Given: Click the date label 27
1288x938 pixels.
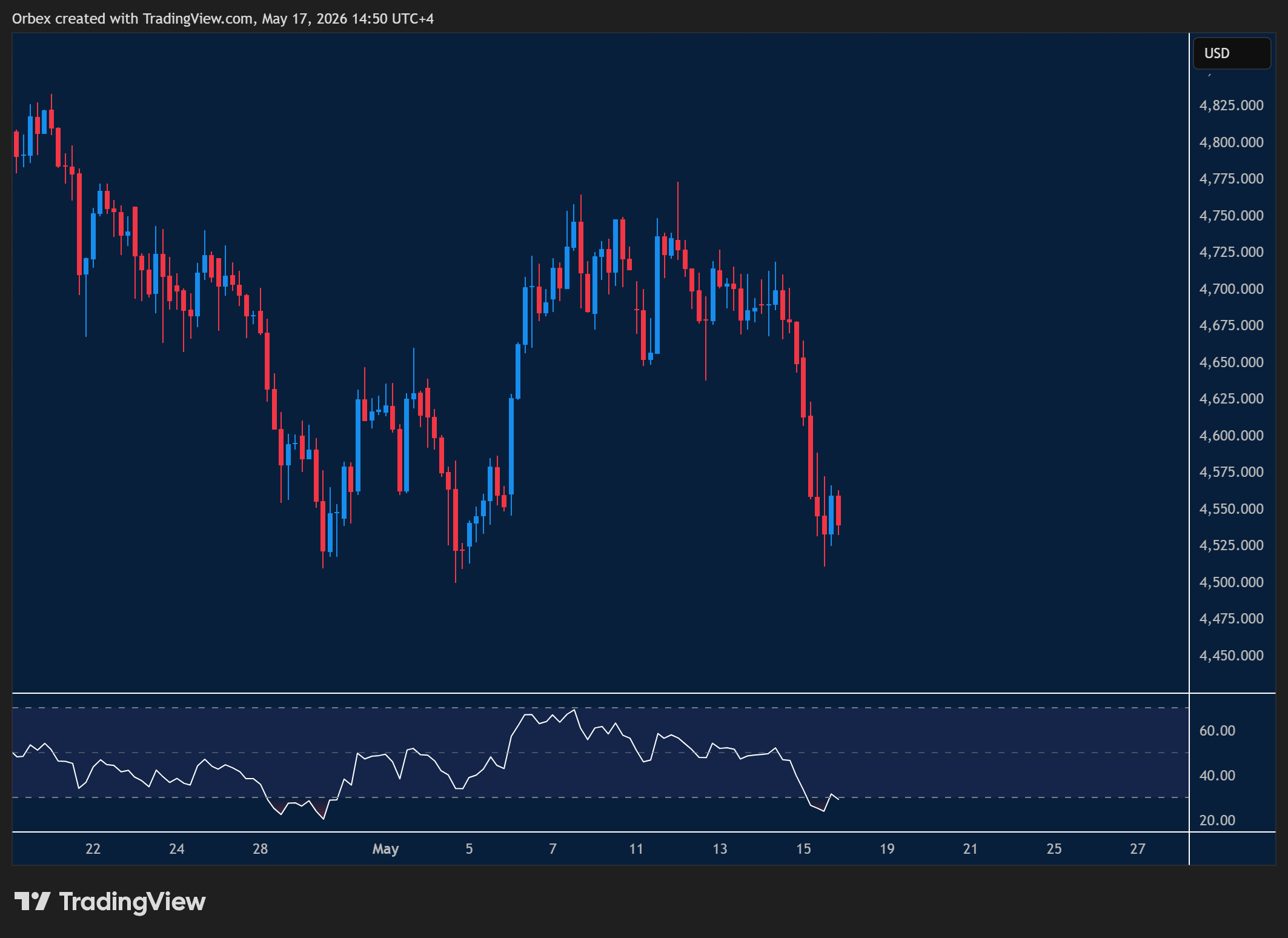Looking at the screenshot, I should [x=1138, y=849].
